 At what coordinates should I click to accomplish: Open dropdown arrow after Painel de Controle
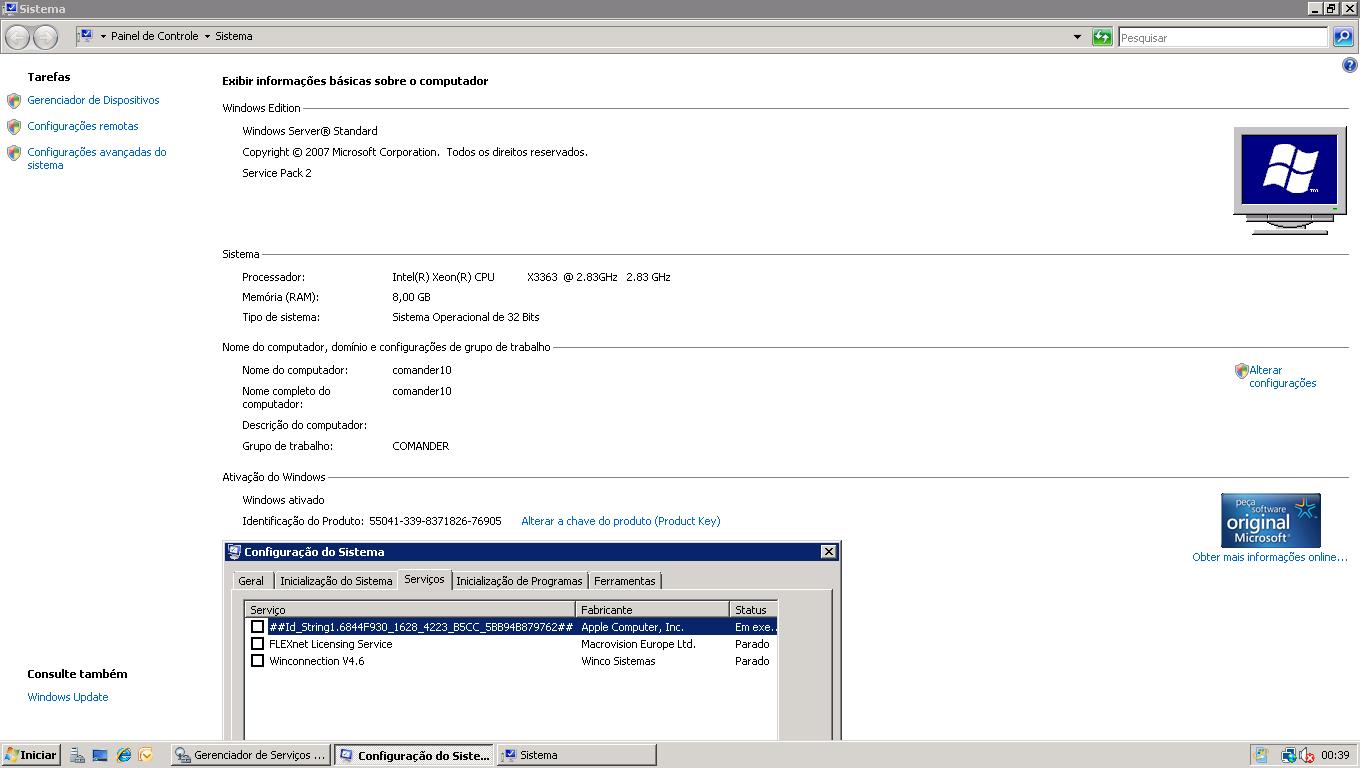click(207, 36)
